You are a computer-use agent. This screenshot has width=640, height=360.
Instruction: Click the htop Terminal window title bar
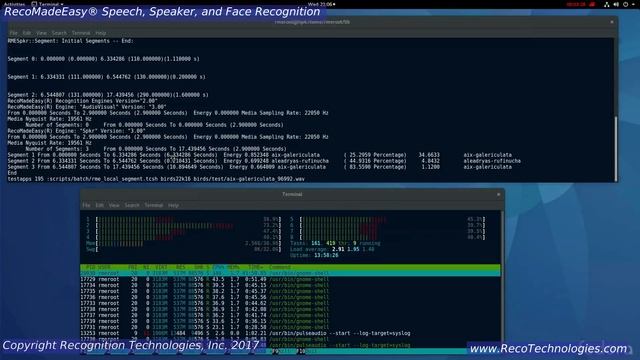pos(292,194)
